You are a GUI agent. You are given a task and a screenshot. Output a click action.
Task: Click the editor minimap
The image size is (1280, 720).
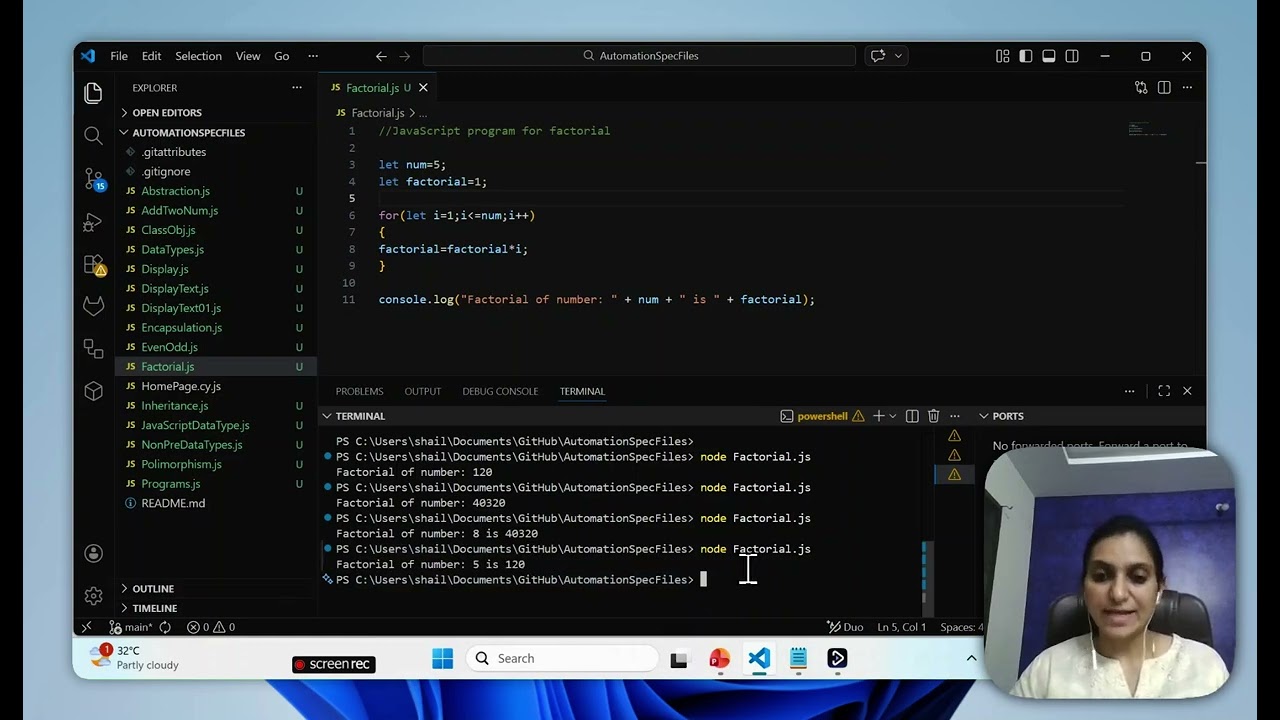click(1147, 129)
